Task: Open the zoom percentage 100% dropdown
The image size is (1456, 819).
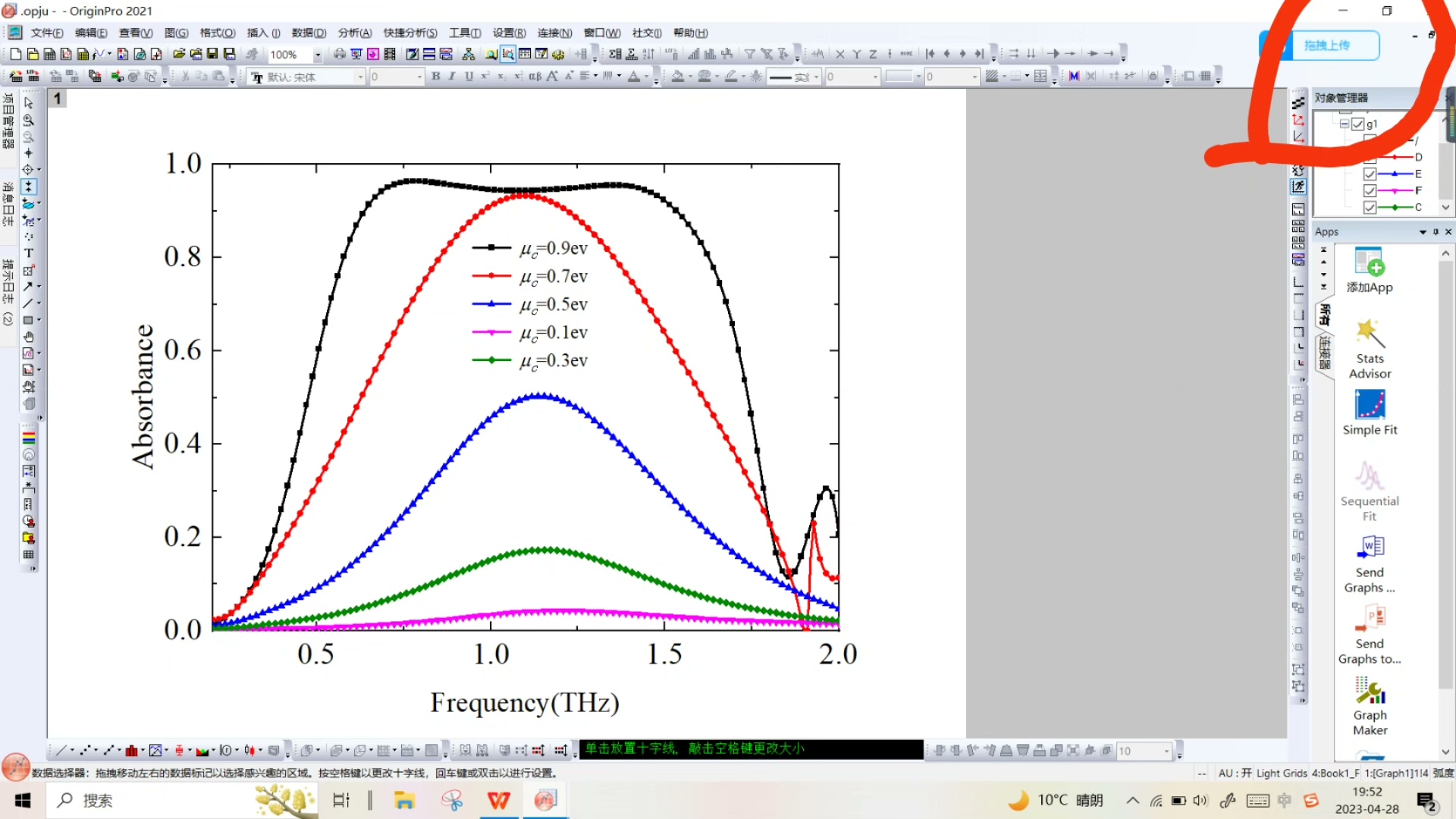Action: [x=318, y=55]
